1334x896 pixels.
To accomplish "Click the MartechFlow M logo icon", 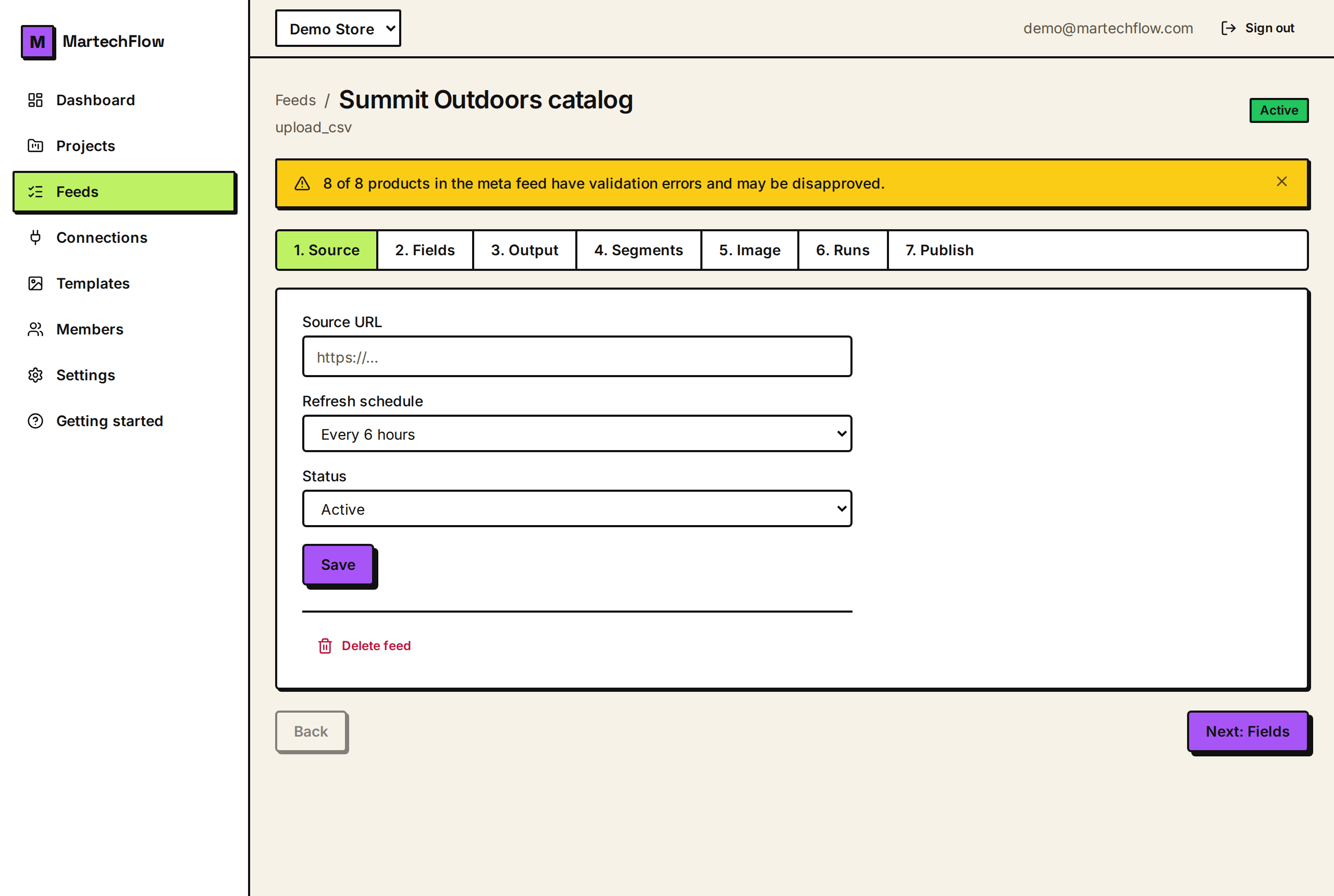I will 38,42.
